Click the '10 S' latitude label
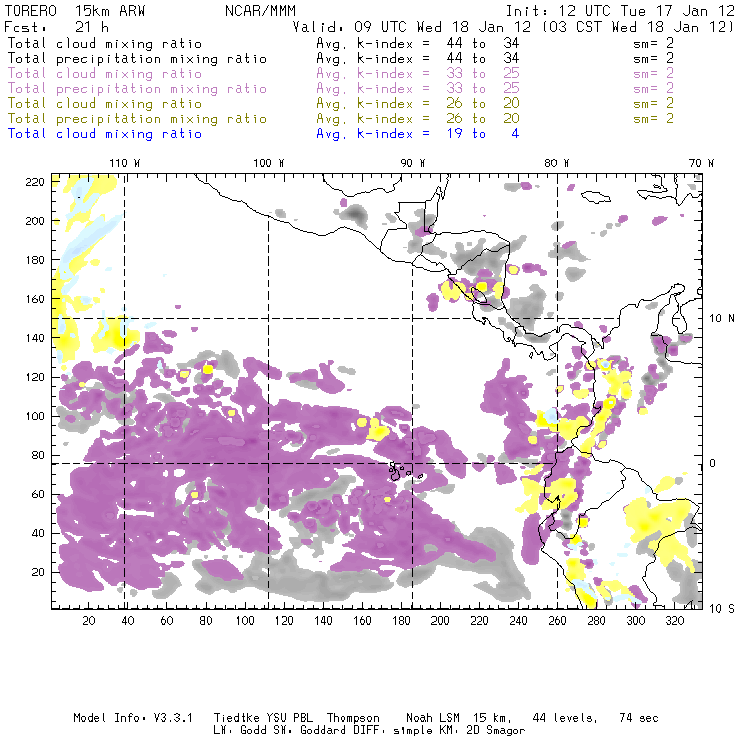740x740 pixels. tap(722, 609)
